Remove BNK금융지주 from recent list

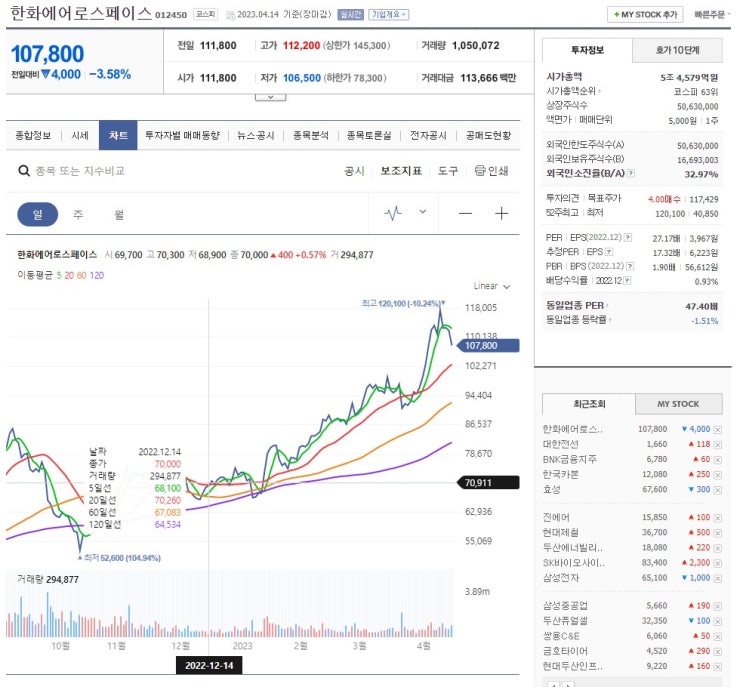pos(717,460)
